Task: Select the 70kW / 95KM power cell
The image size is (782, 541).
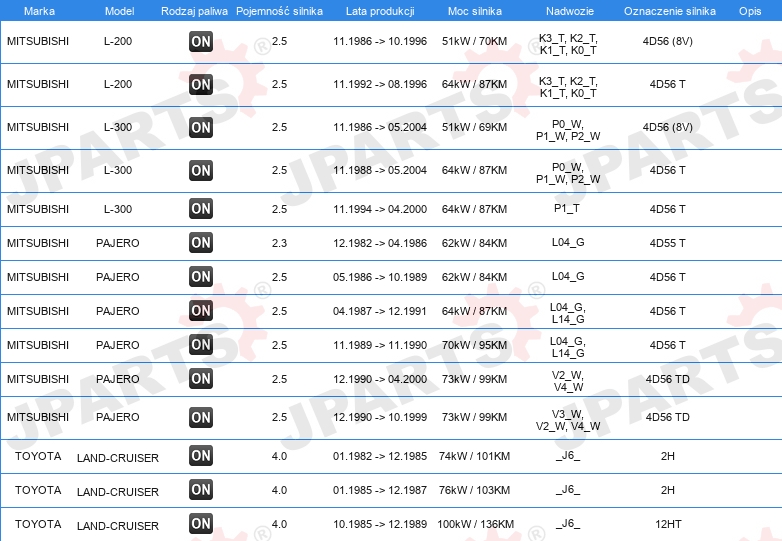Action: point(474,345)
